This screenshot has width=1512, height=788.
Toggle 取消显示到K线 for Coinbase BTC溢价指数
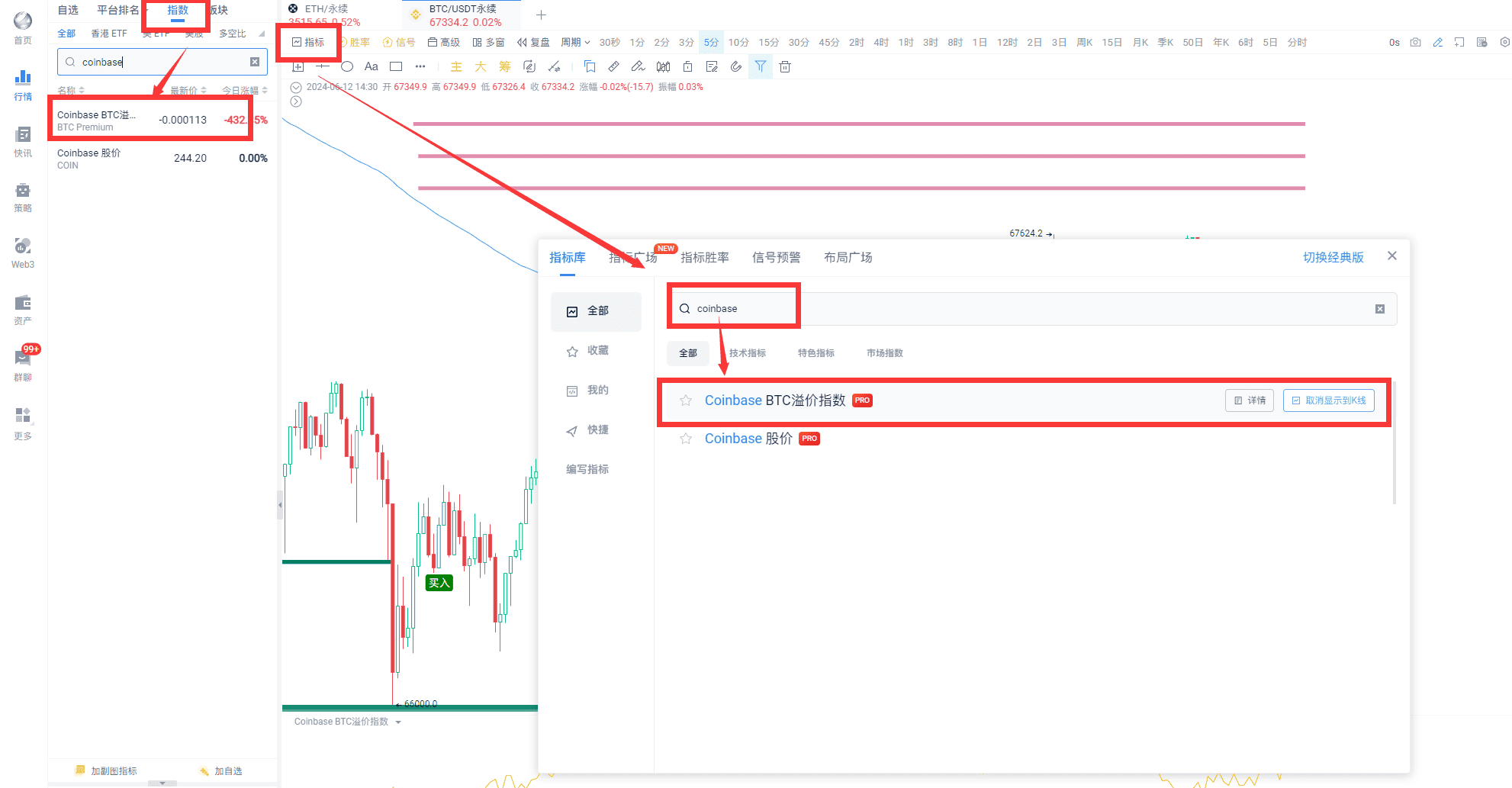click(1329, 400)
